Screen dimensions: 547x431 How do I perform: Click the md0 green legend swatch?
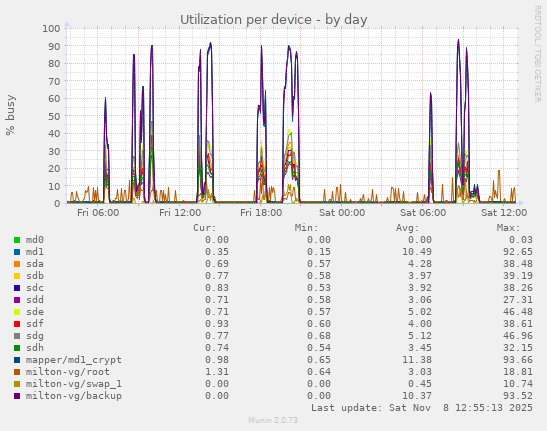coord(17,240)
